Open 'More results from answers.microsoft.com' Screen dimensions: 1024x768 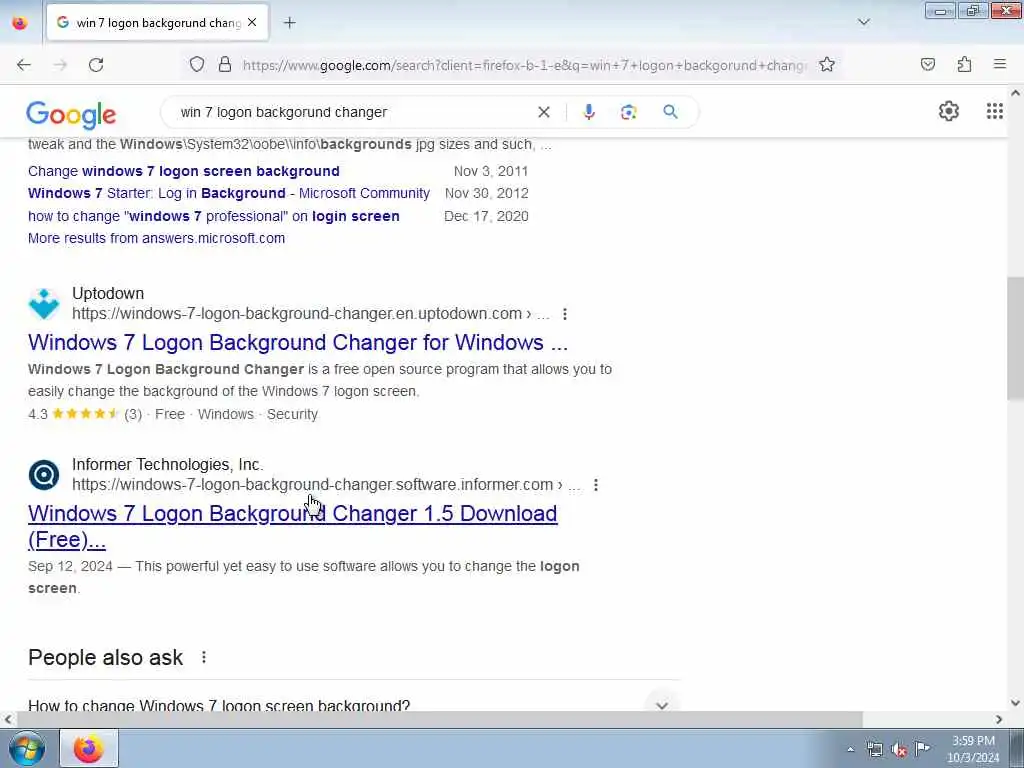tap(156, 238)
